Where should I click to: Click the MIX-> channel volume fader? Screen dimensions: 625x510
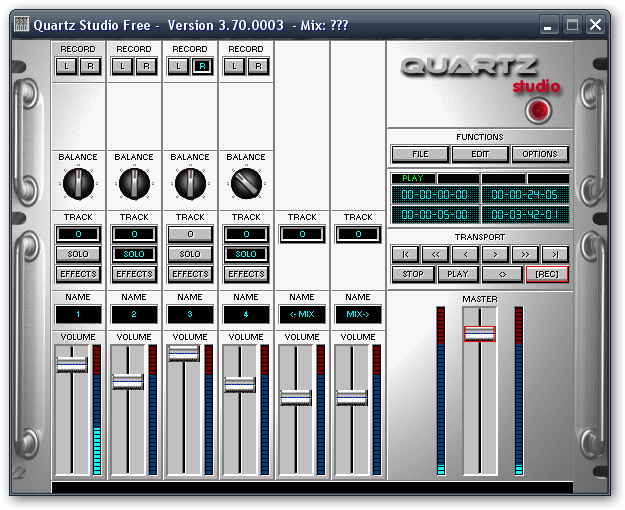(x=351, y=398)
